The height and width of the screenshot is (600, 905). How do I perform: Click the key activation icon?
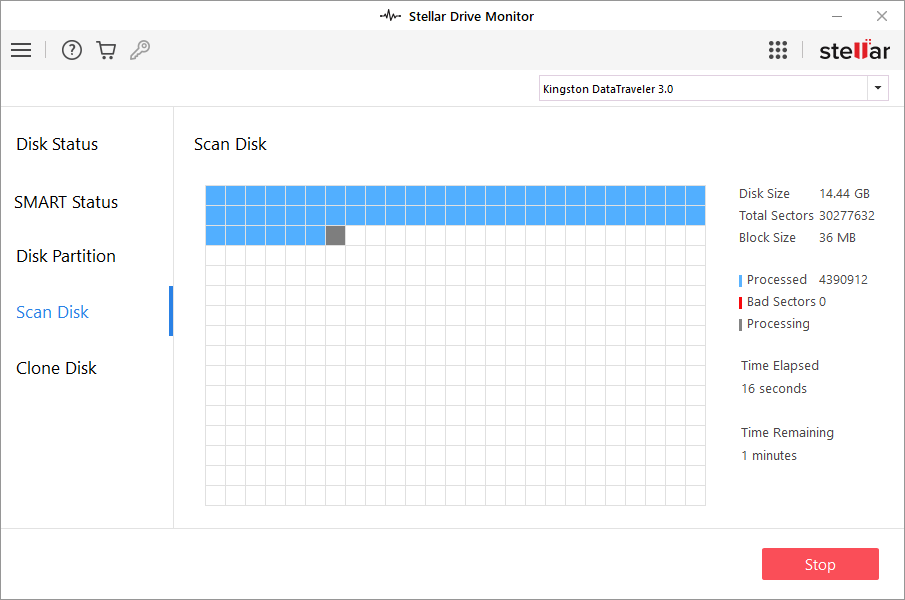(140, 50)
